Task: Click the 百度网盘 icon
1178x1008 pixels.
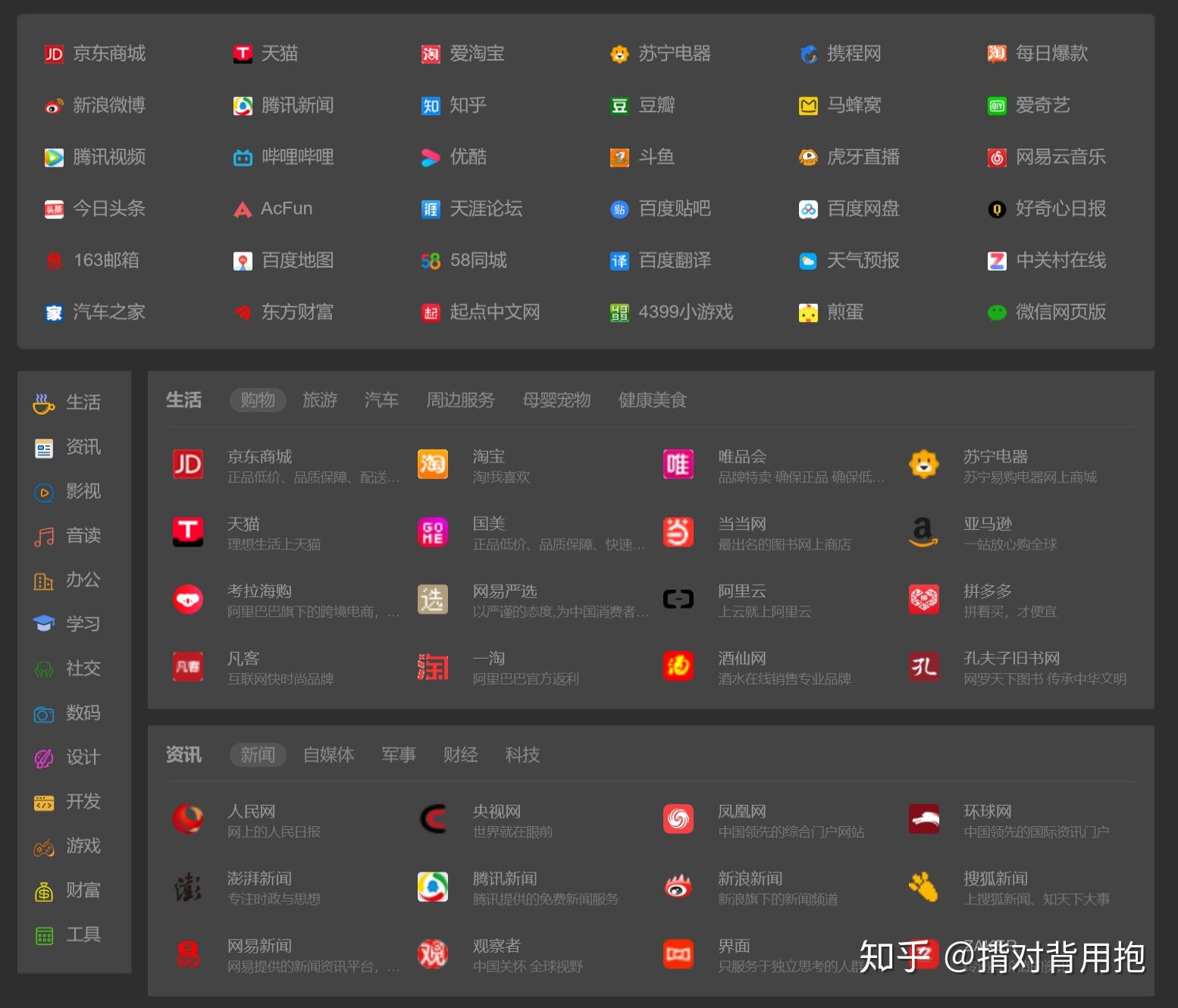Action: (x=807, y=209)
